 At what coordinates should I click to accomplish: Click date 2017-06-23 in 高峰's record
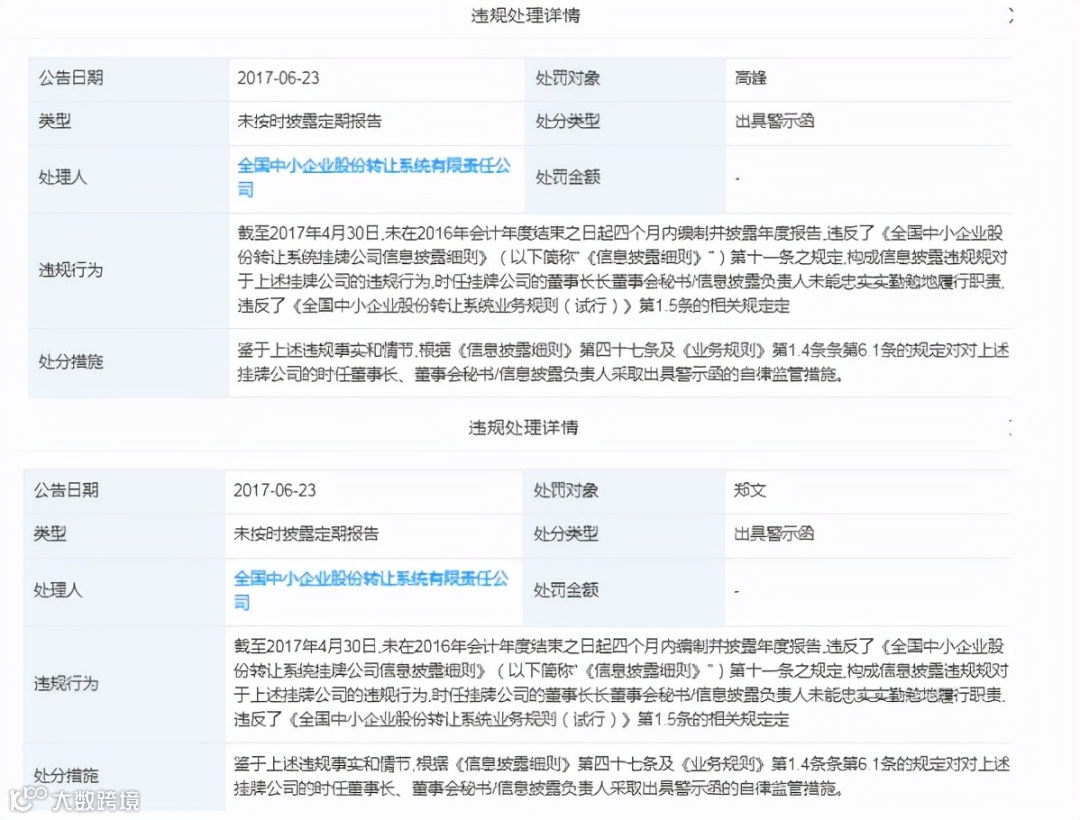(x=278, y=78)
